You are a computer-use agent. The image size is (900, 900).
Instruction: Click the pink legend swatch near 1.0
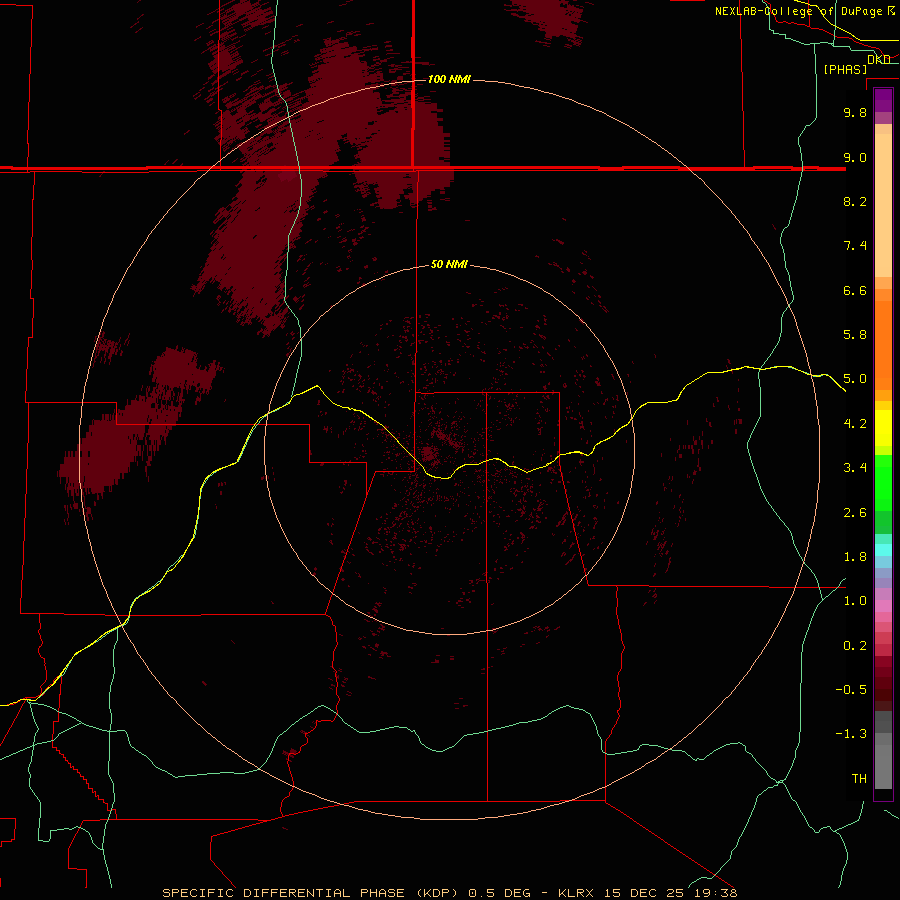(x=883, y=606)
